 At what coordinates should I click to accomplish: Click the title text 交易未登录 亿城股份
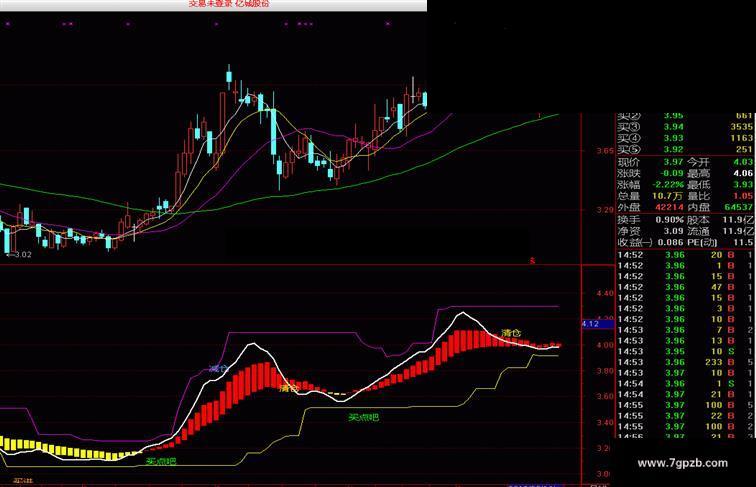tap(229, 3)
